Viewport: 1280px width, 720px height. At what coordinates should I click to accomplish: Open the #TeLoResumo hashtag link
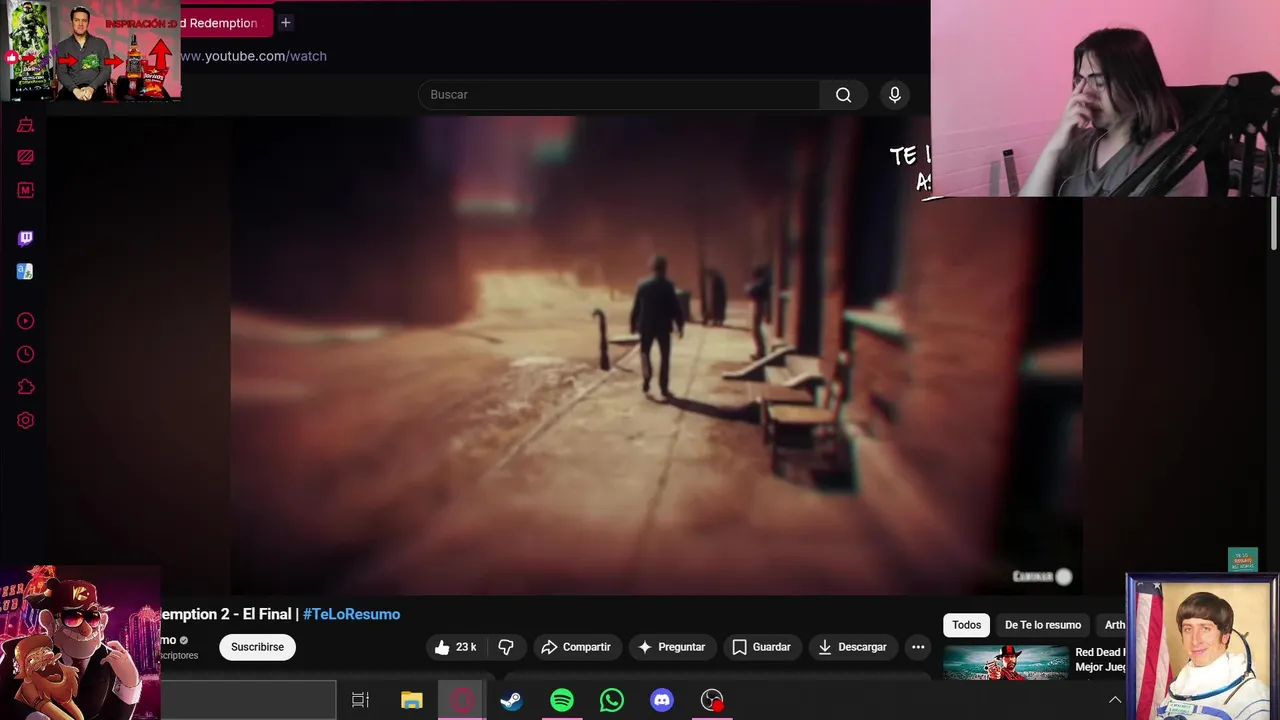(x=351, y=614)
